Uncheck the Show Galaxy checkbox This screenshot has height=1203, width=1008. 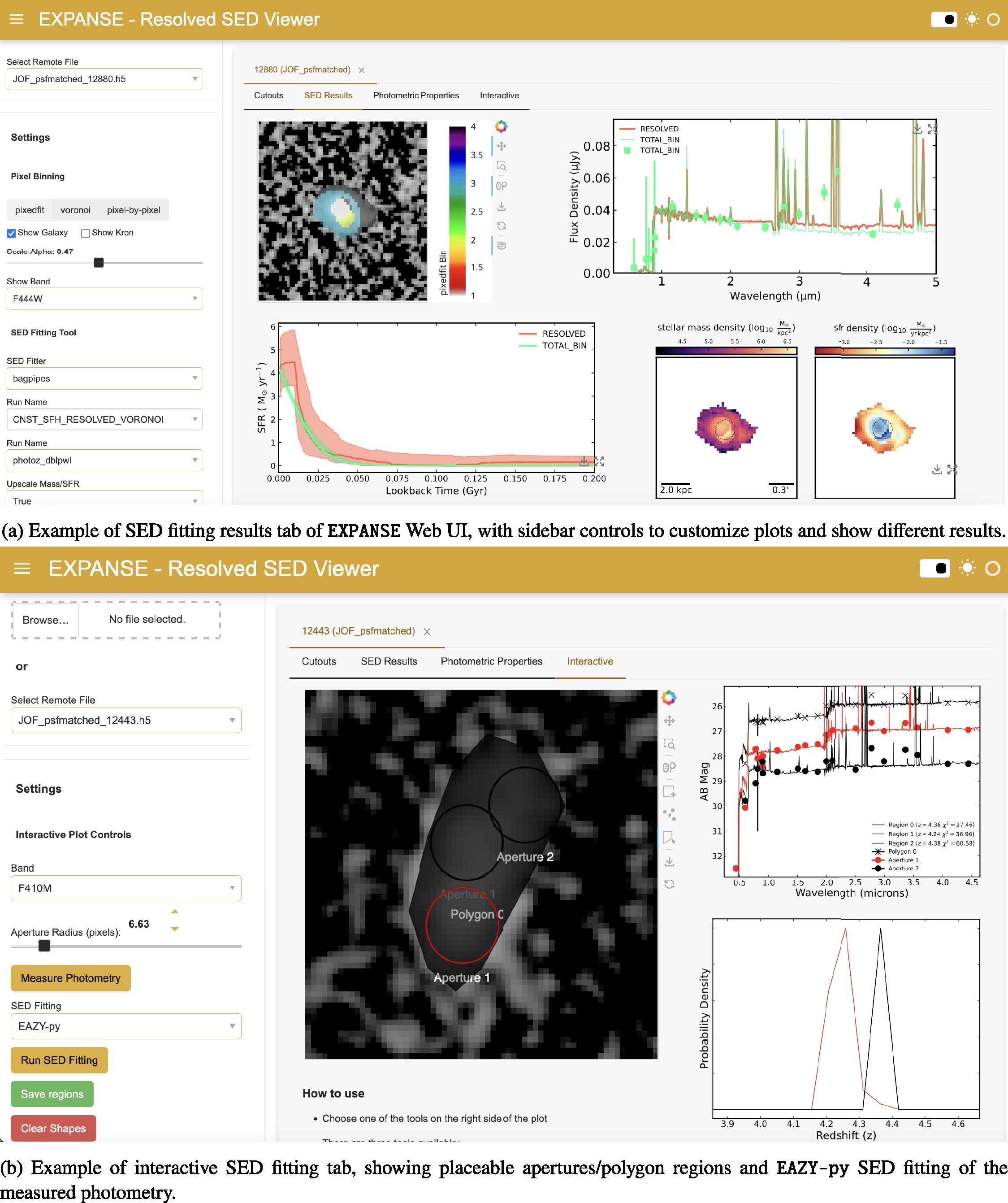(11, 233)
